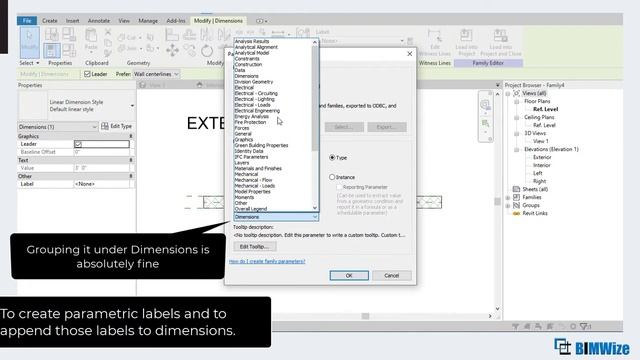This screenshot has height=360, width=640.
Task: Select the Move tool in the Modify panel
Action: 172,50
